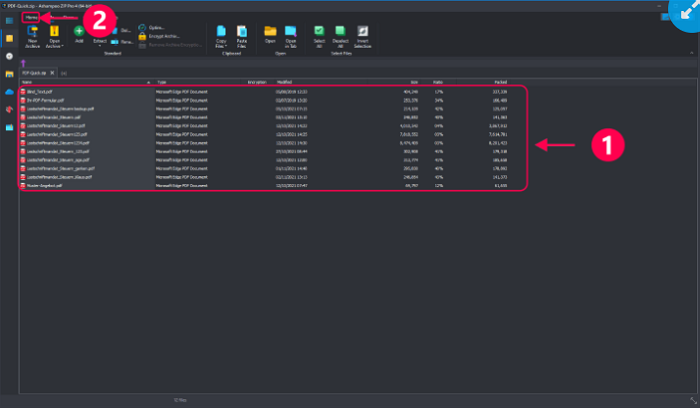Click the Rename item in the Standard group

pos(122,42)
